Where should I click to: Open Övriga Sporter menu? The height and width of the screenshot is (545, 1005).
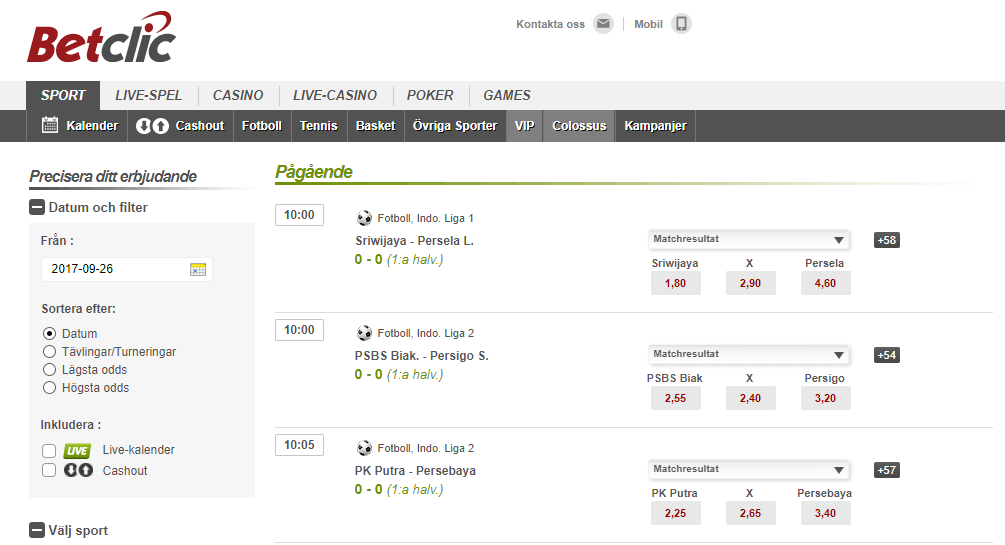455,126
